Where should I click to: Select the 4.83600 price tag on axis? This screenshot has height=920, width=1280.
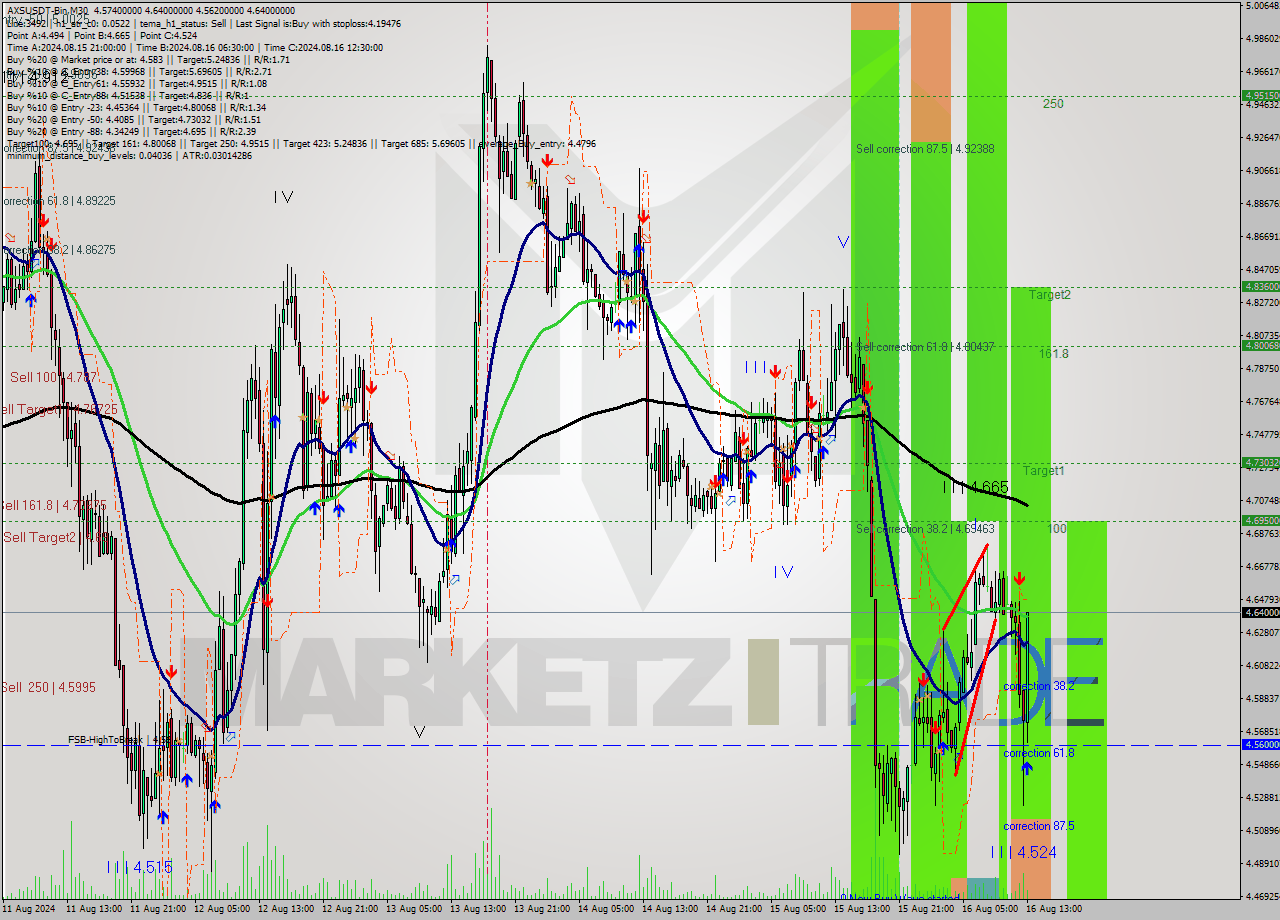tap(1260, 286)
